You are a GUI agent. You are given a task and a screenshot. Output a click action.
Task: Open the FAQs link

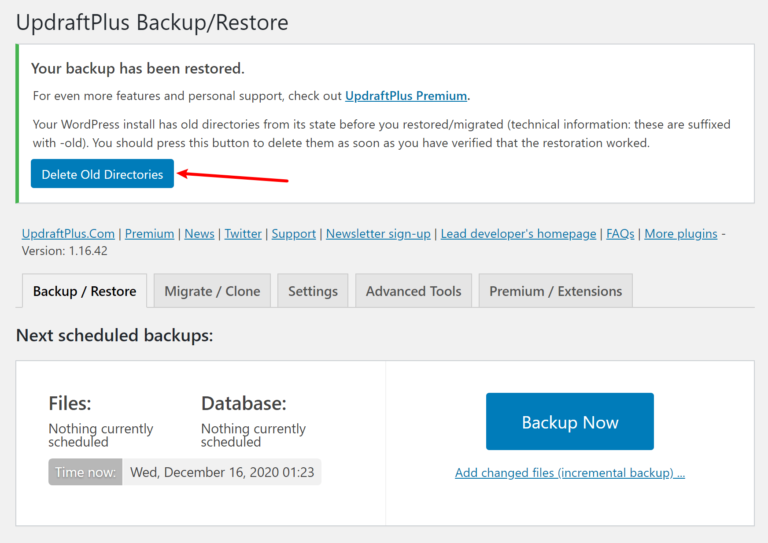(x=620, y=233)
